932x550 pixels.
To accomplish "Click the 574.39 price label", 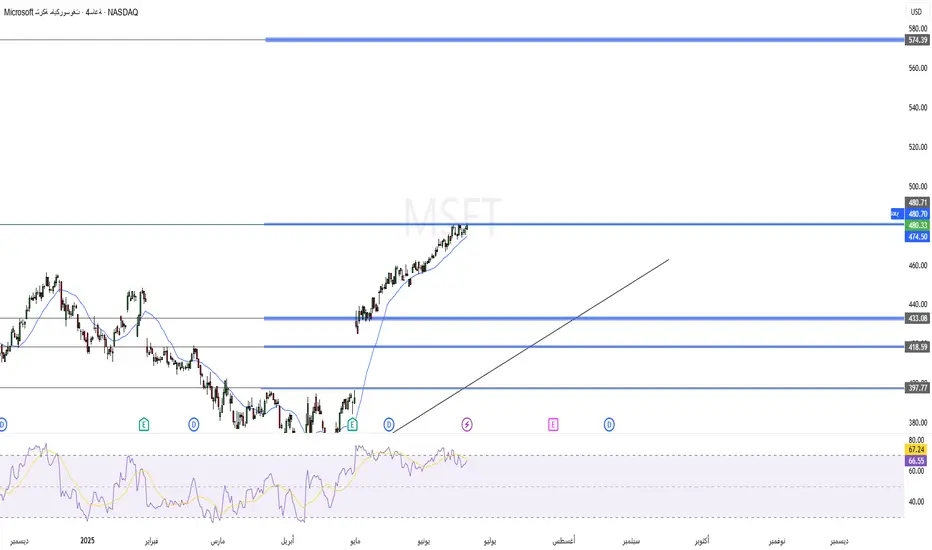I will point(917,40).
